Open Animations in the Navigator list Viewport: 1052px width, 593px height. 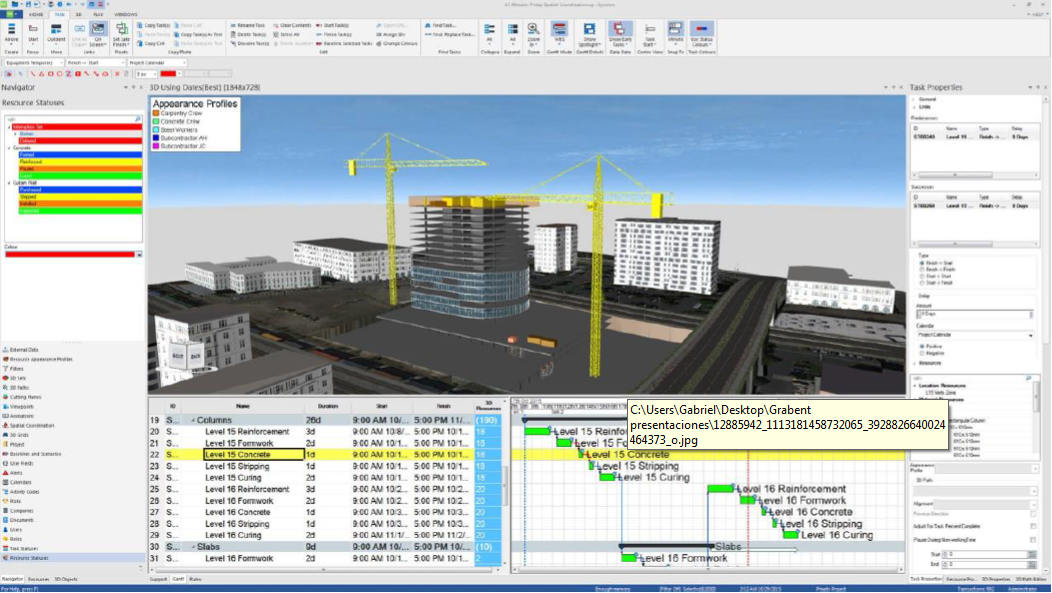[23, 417]
